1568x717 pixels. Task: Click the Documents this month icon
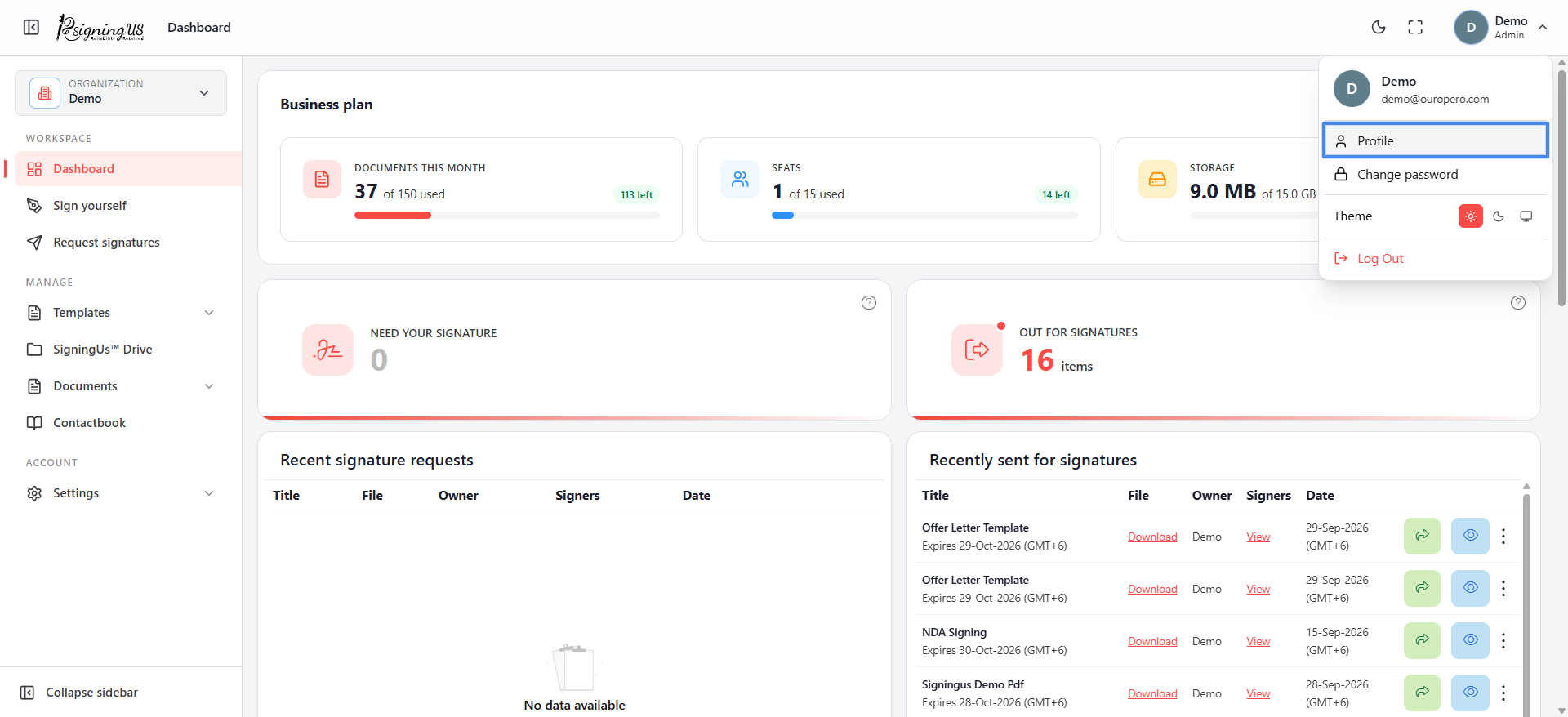coord(322,179)
